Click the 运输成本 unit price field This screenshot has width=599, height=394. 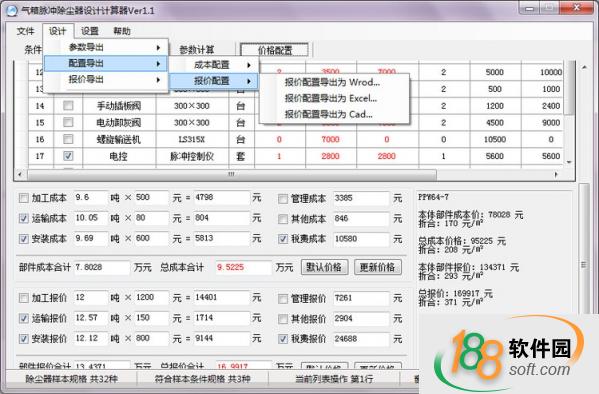151,218
